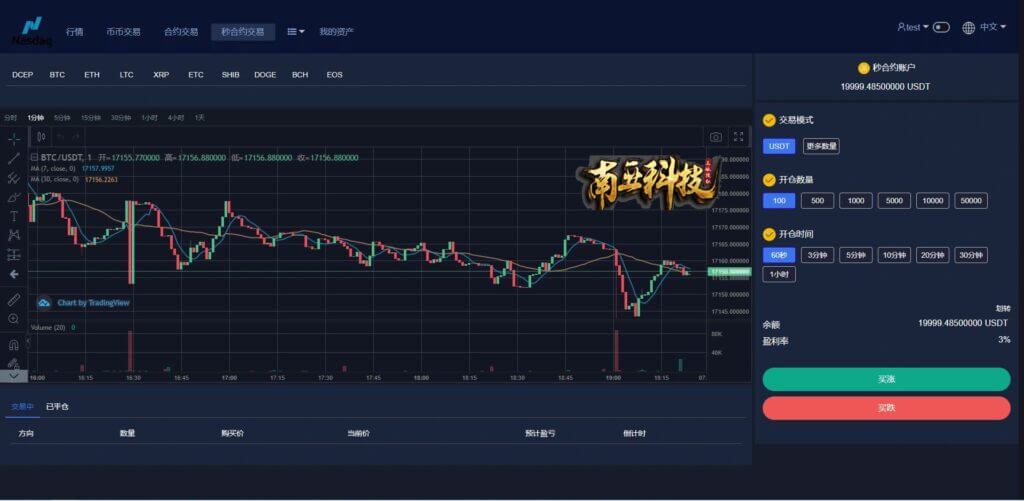Click the TradingView cloud logo
Viewport: 1024px width, 501px height.
44,302
